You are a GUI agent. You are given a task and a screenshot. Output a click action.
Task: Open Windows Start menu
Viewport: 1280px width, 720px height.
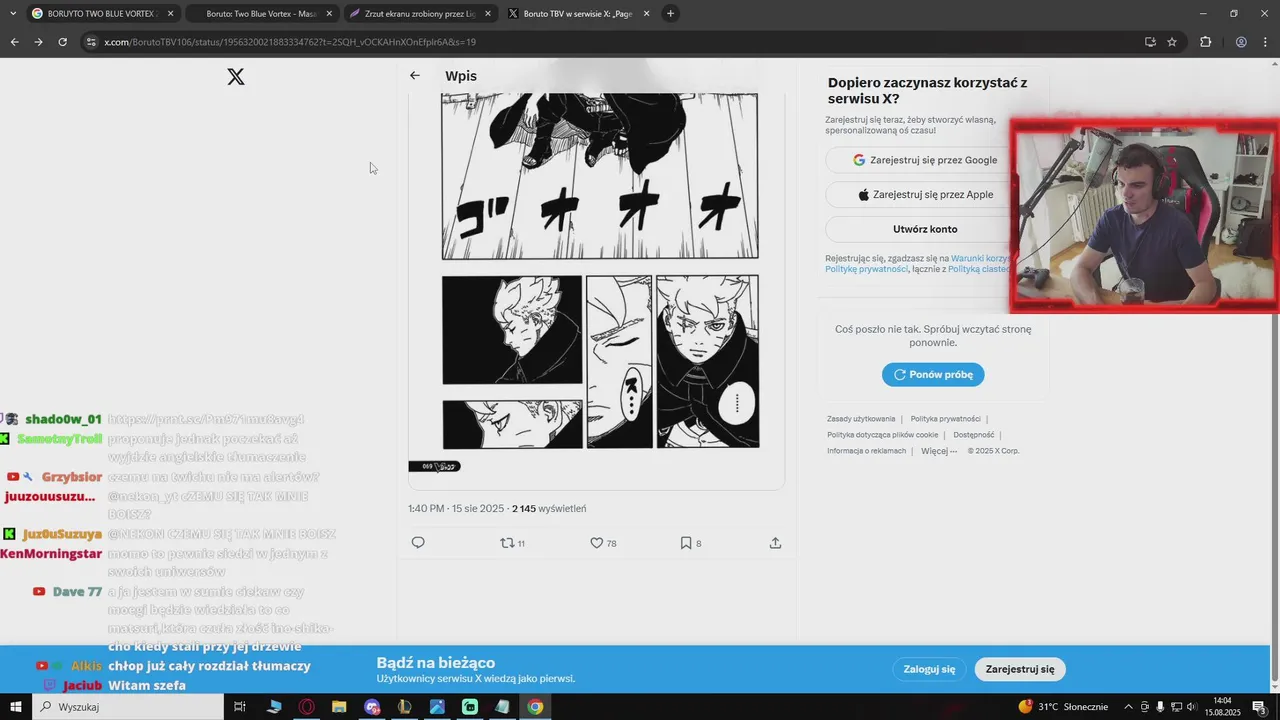click(15, 707)
